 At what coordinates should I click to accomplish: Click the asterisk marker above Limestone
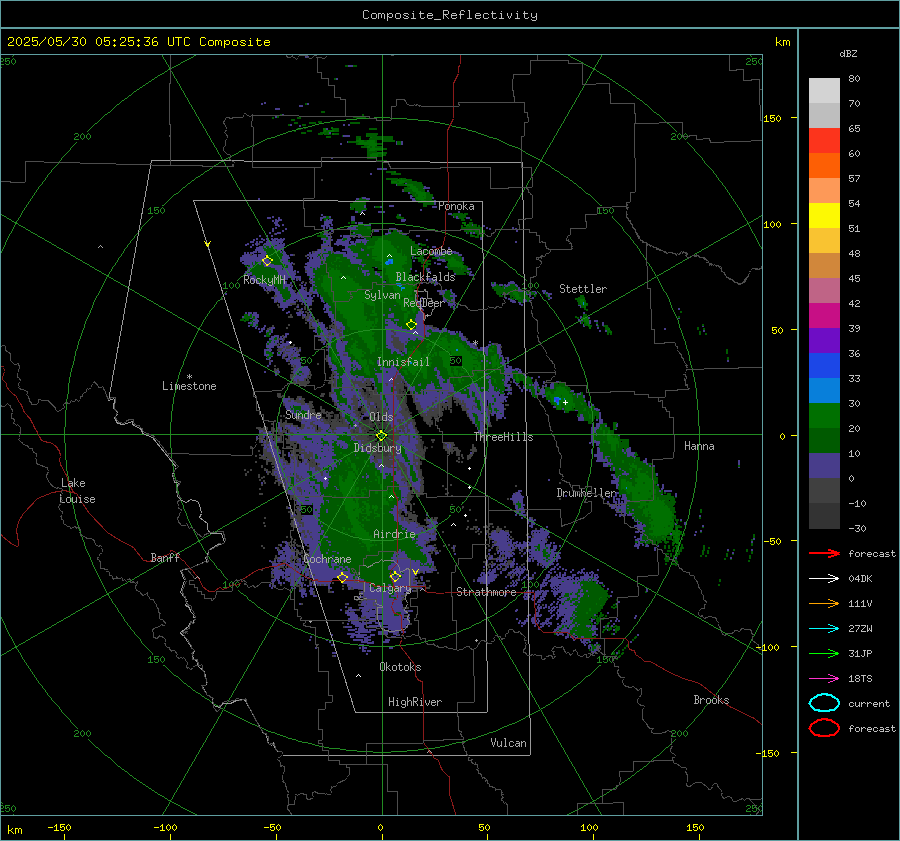[x=189, y=377]
